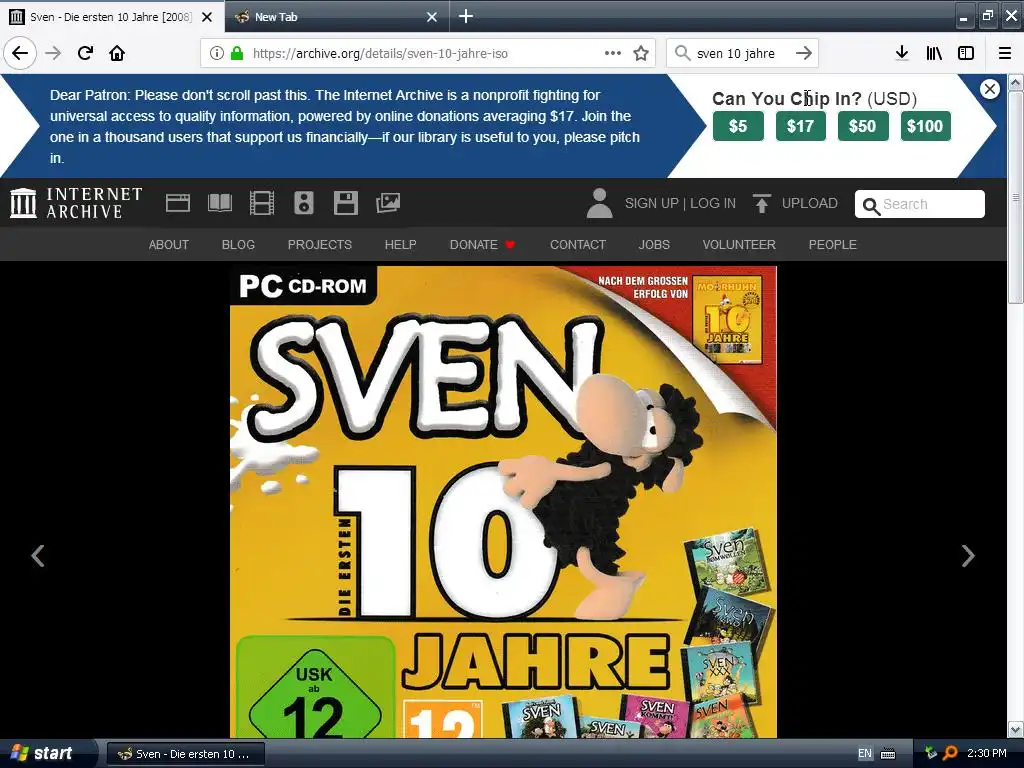Open the VOLUNTEER menu item
The width and height of the screenshot is (1024, 768).
click(x=739, y=244)
